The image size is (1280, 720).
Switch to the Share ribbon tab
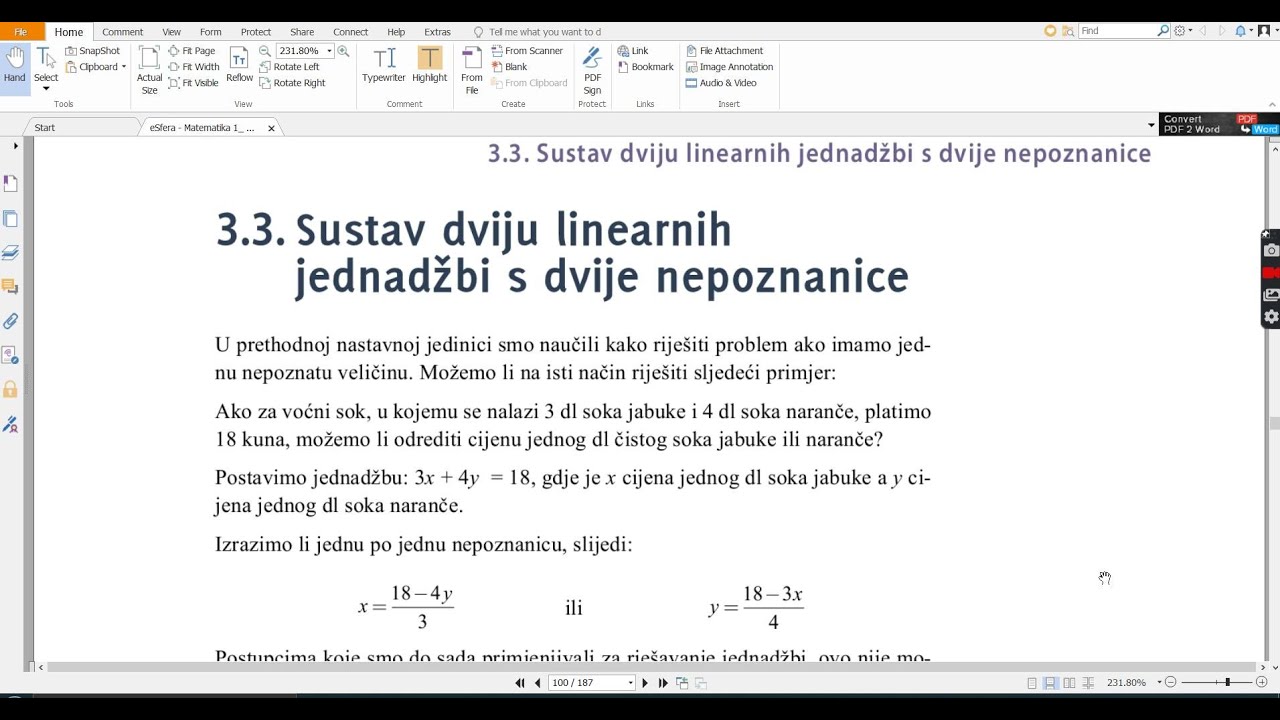[302, 32]
